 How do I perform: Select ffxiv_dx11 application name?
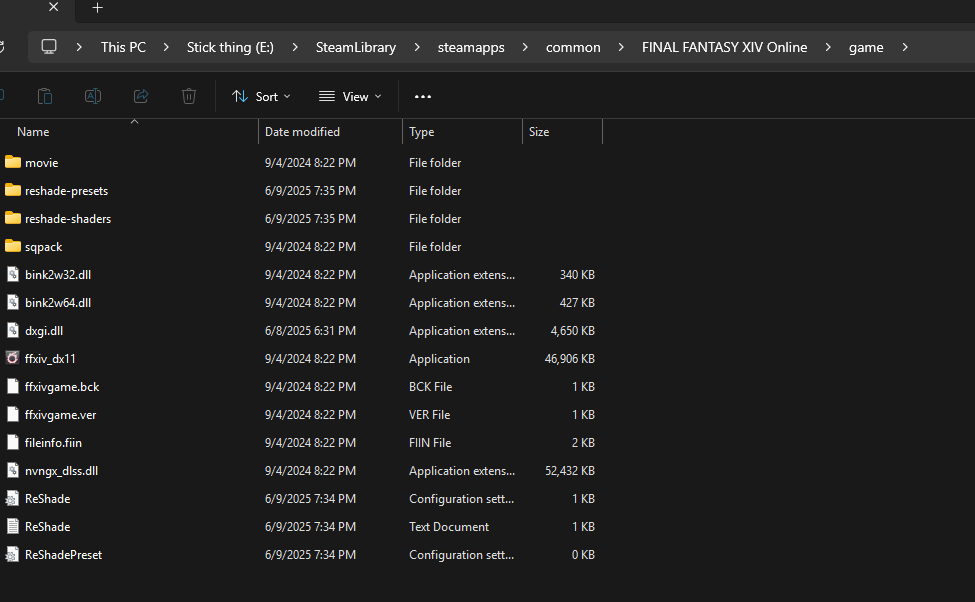(50, 359)
